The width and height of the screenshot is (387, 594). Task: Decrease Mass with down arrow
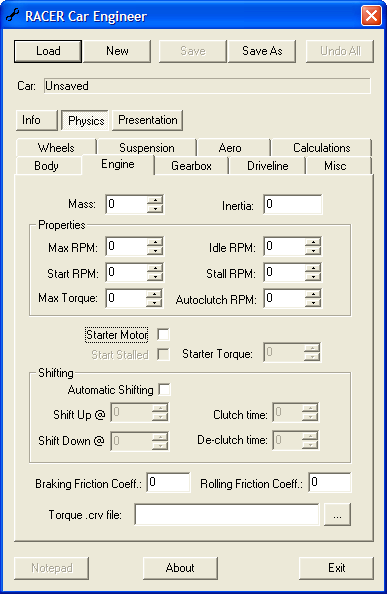point(155,208)
